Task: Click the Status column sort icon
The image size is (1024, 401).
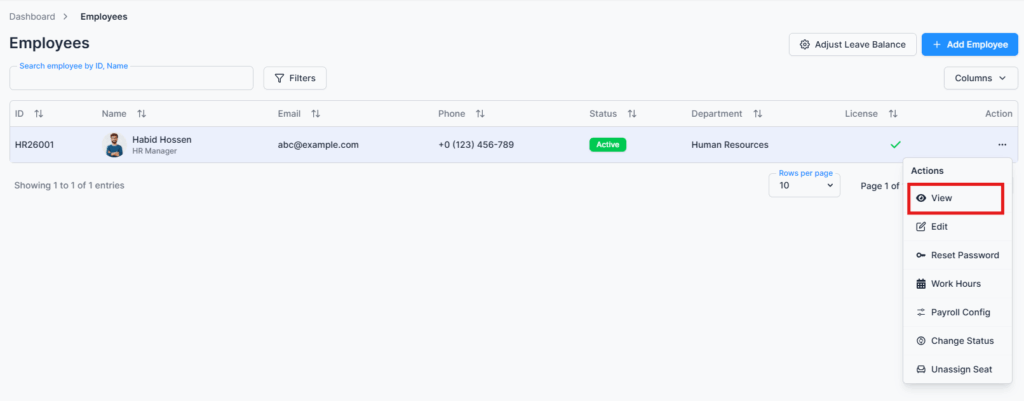Action: (x=631, y=114)
